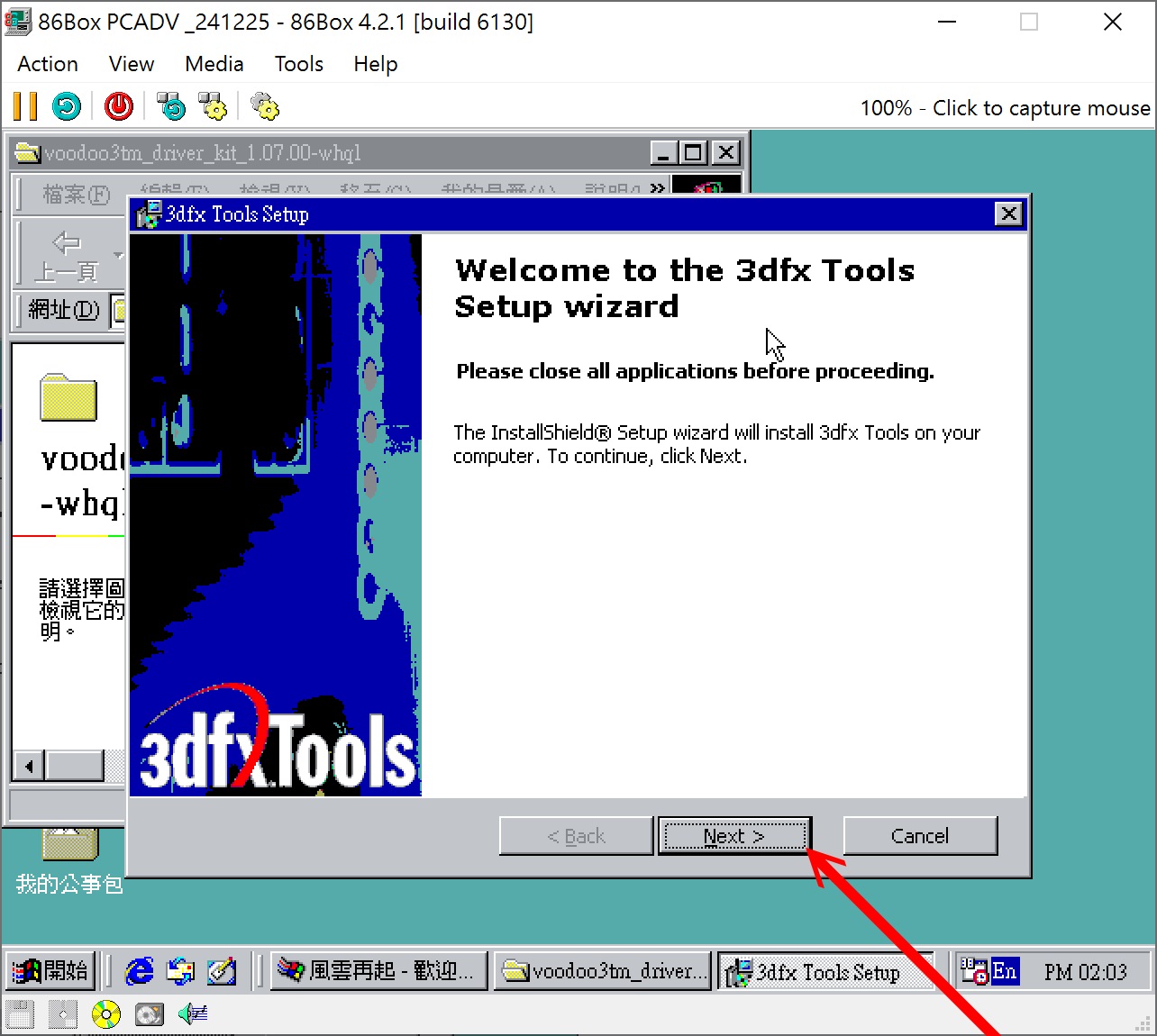The height and width of the screenshot is (1036, 1157).
Task: Click the 3dfx Tools Setup title bar icon
Action: (x=148, y=214)
